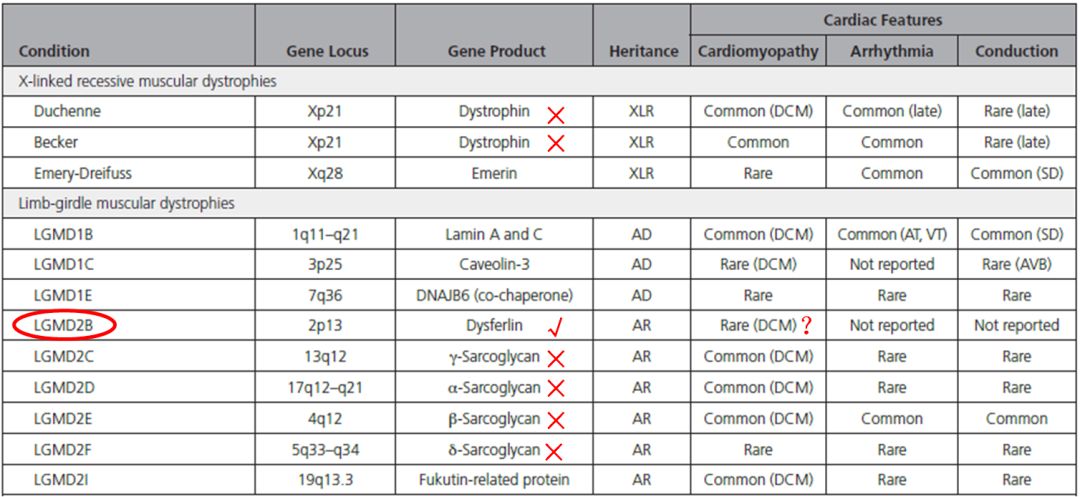This screenshot has width=1080, height=497.
Task: Click the red X beside β-Sarcoglycan
Action: click(x=556, y=420)
